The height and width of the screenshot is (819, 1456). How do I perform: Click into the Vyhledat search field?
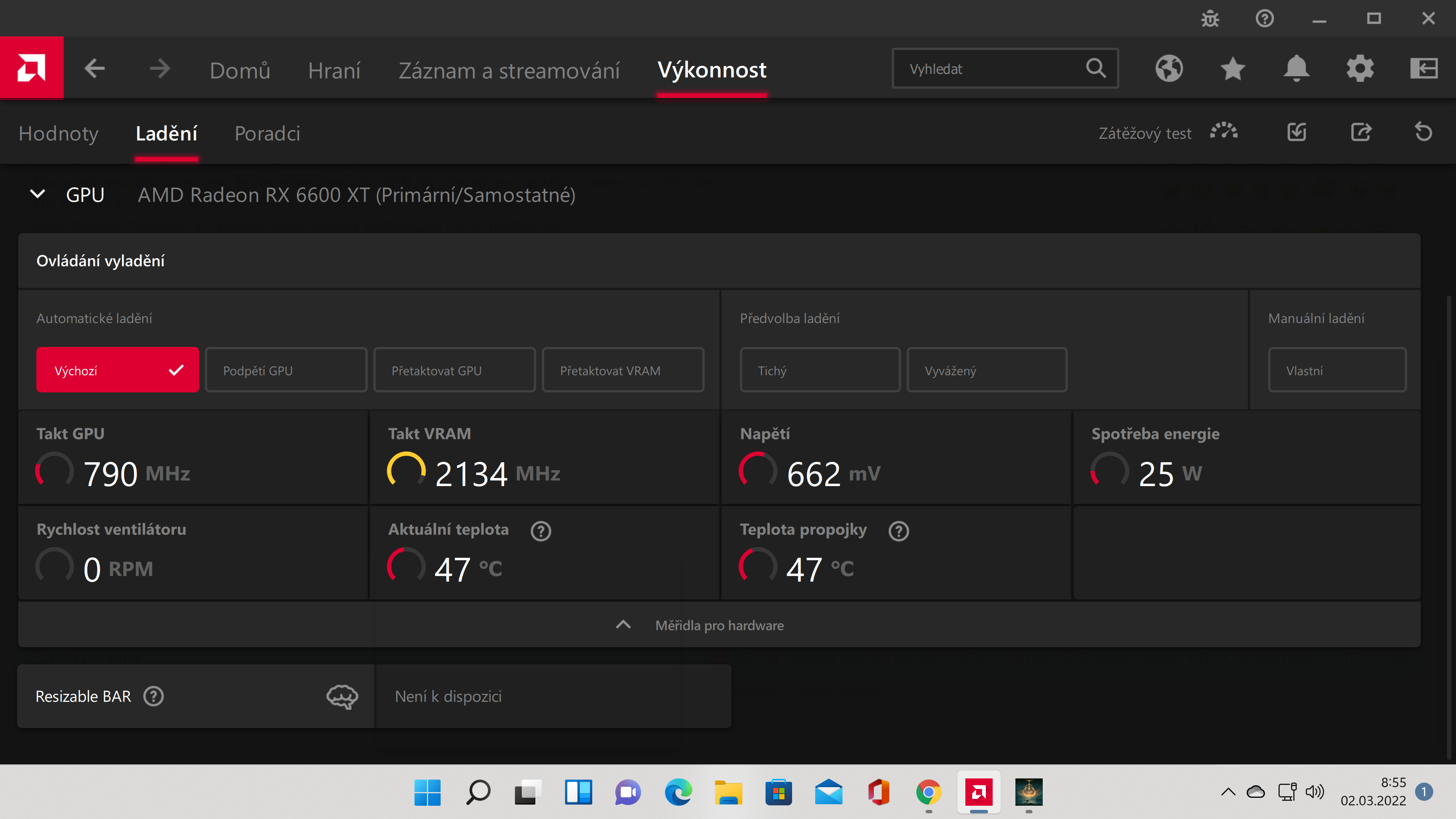coord(989,69)
